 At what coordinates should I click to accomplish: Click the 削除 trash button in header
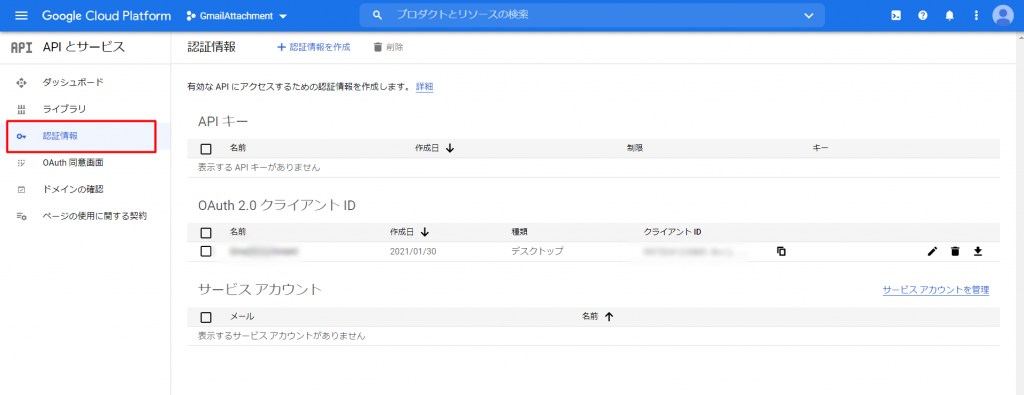pyautogui.click(x=388, y=47)
